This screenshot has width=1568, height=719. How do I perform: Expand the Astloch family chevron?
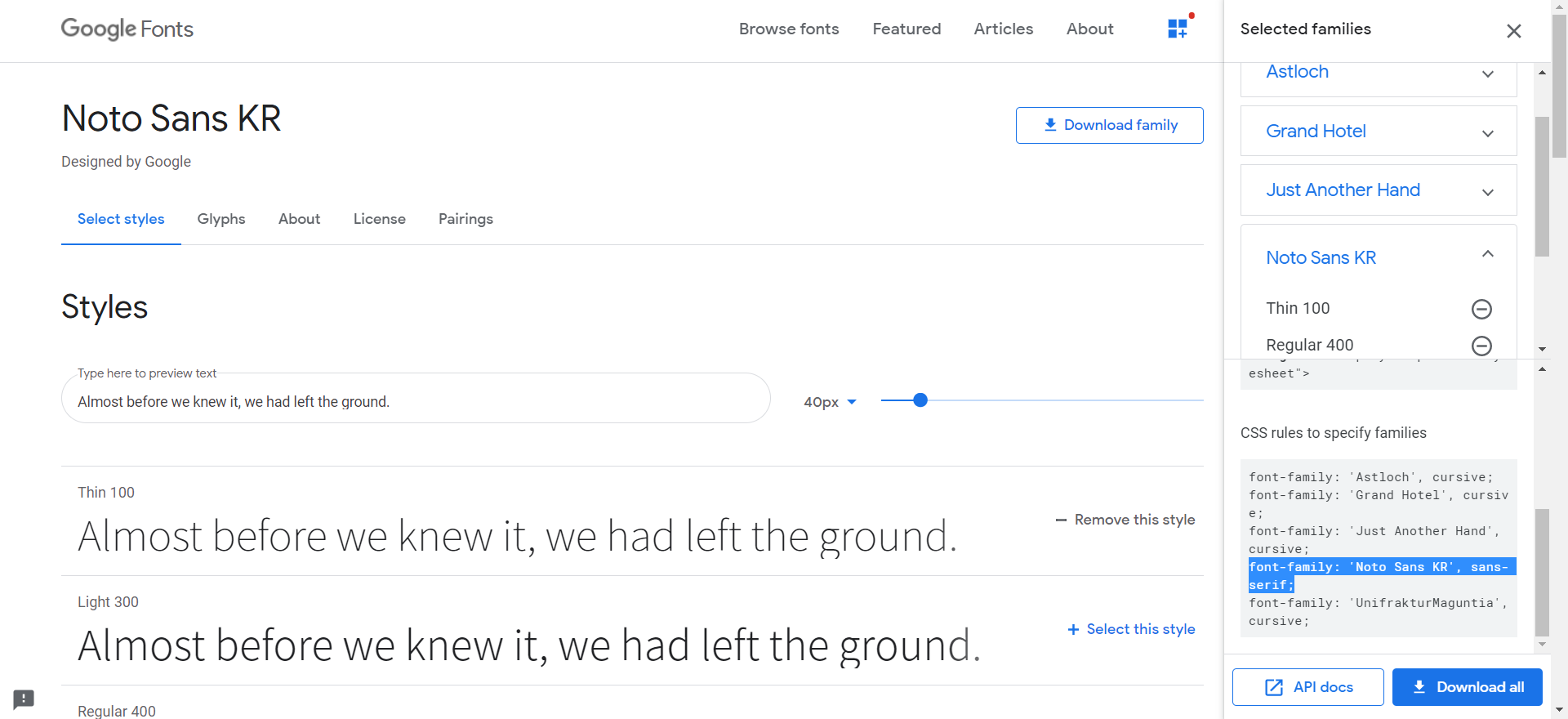(1488, 74)
